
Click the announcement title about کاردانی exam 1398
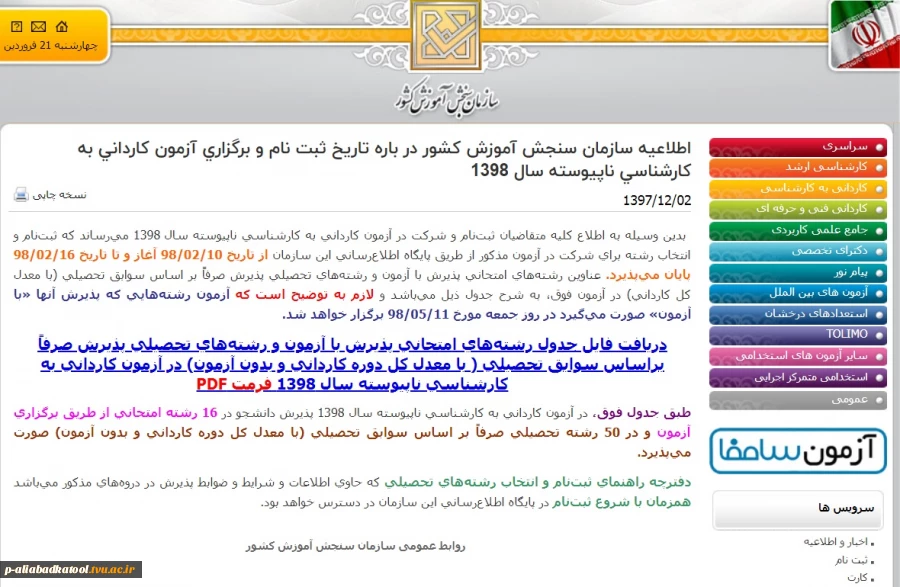[384, 159]
